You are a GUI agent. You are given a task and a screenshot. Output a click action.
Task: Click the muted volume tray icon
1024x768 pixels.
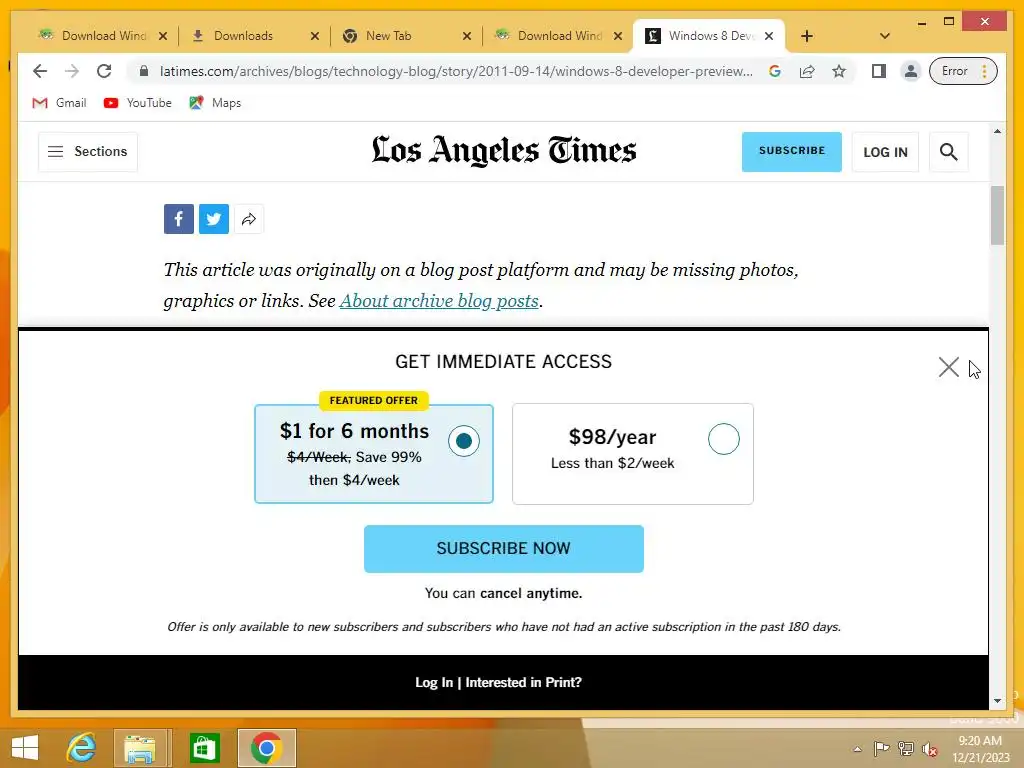coord(930,749)
